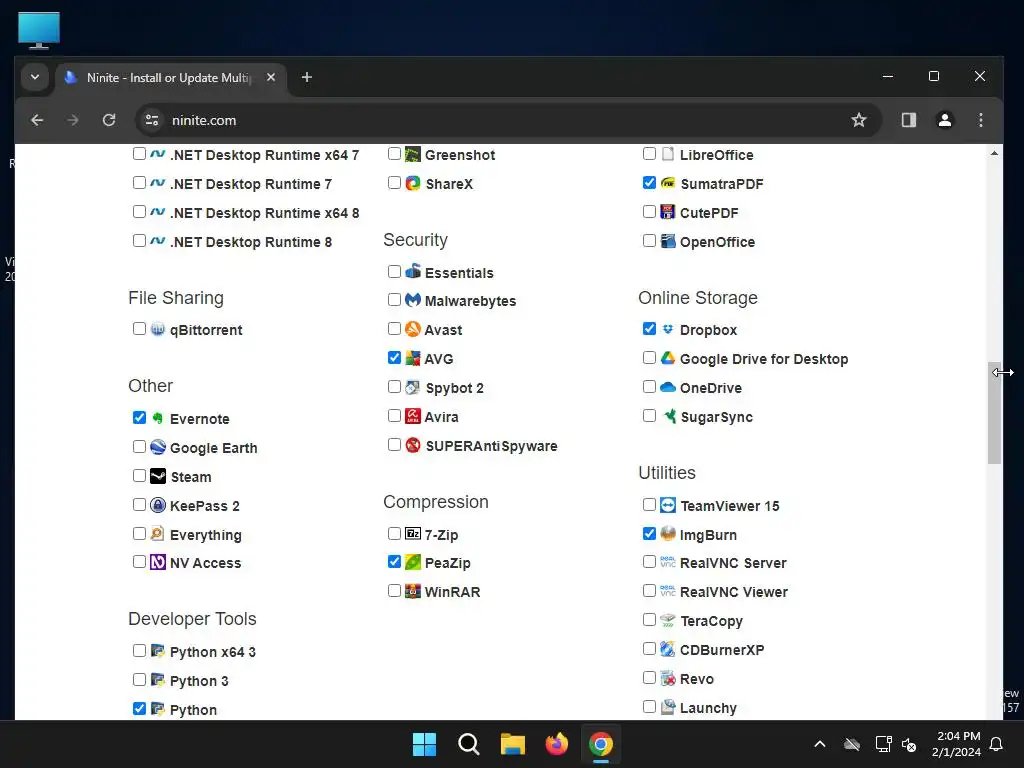Click the qBittorrent icon
The height and width of the screenshot is (768, 1024).
pos(158,329)
